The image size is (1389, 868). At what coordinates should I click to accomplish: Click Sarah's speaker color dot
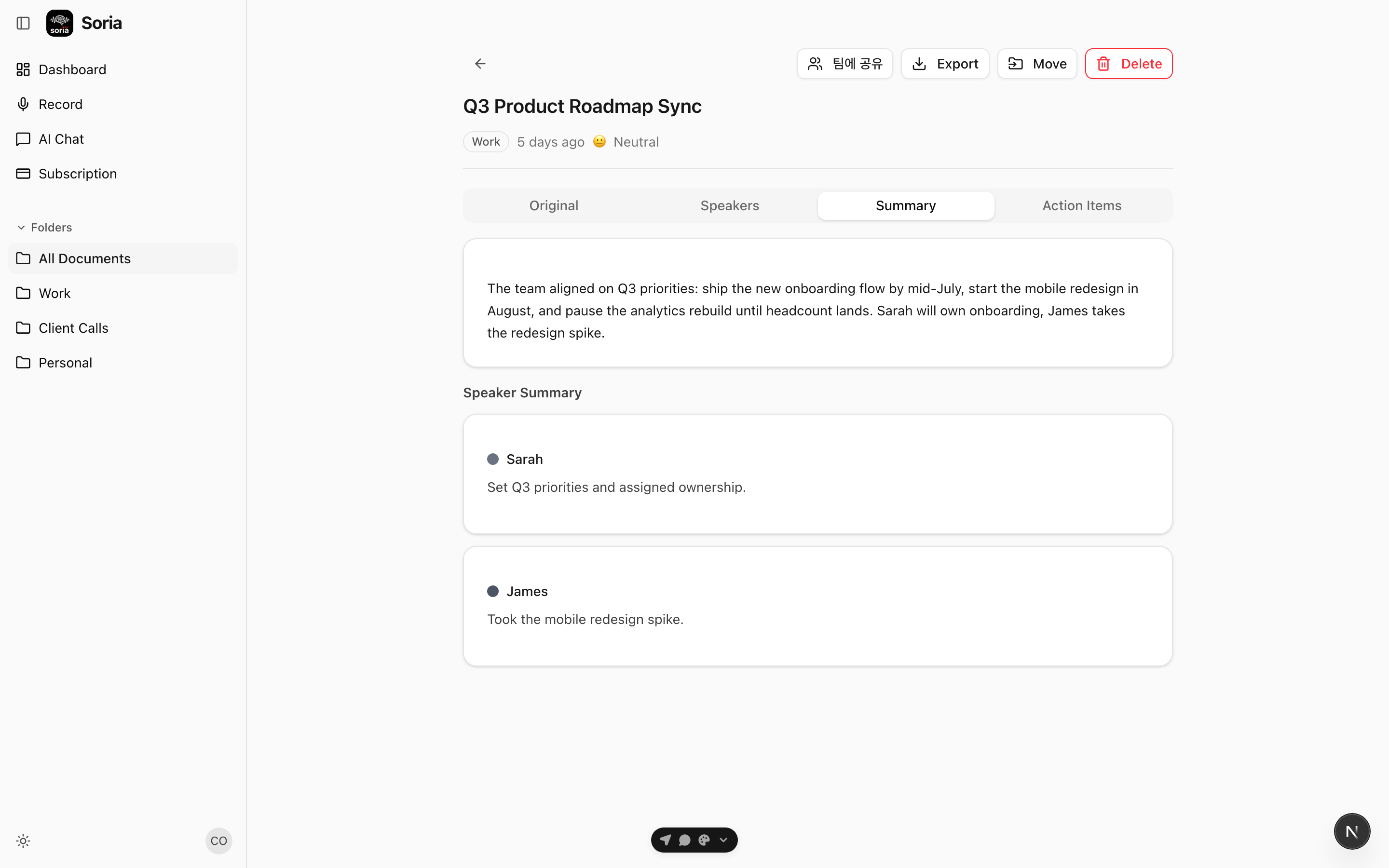492,459
